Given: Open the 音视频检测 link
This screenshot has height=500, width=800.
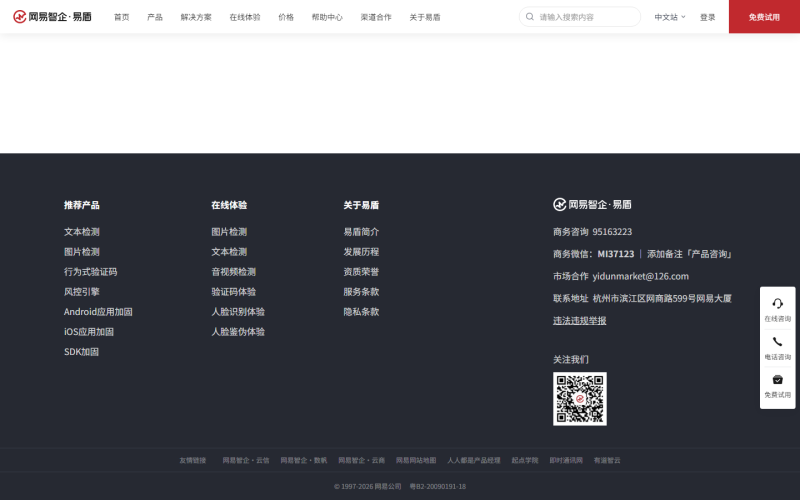Looking at the screenshot, I should pyautogui.click(x=234, y=271).
